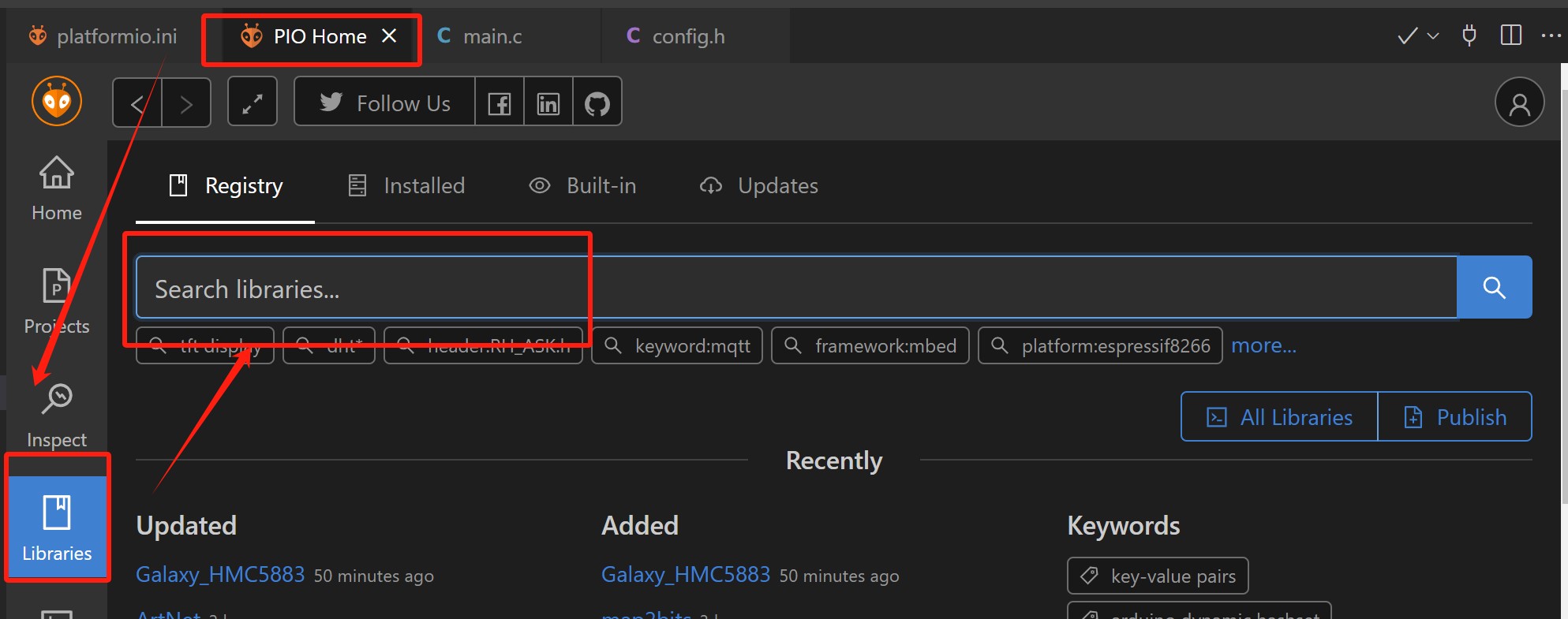Select the header:RH_ASK.h search suggestion
Screen dimensions: 1568x619
point(483,345)
